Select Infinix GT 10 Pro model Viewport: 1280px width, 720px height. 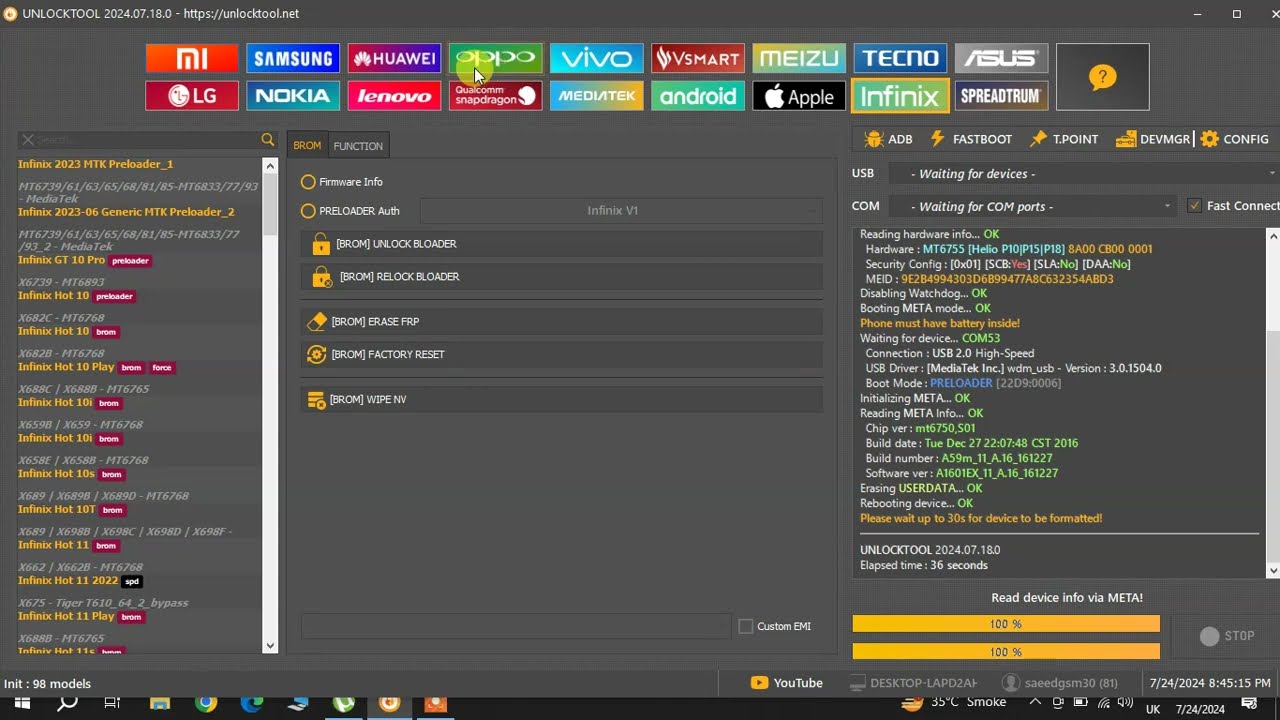pyautogui.click(x=61, y=260)
